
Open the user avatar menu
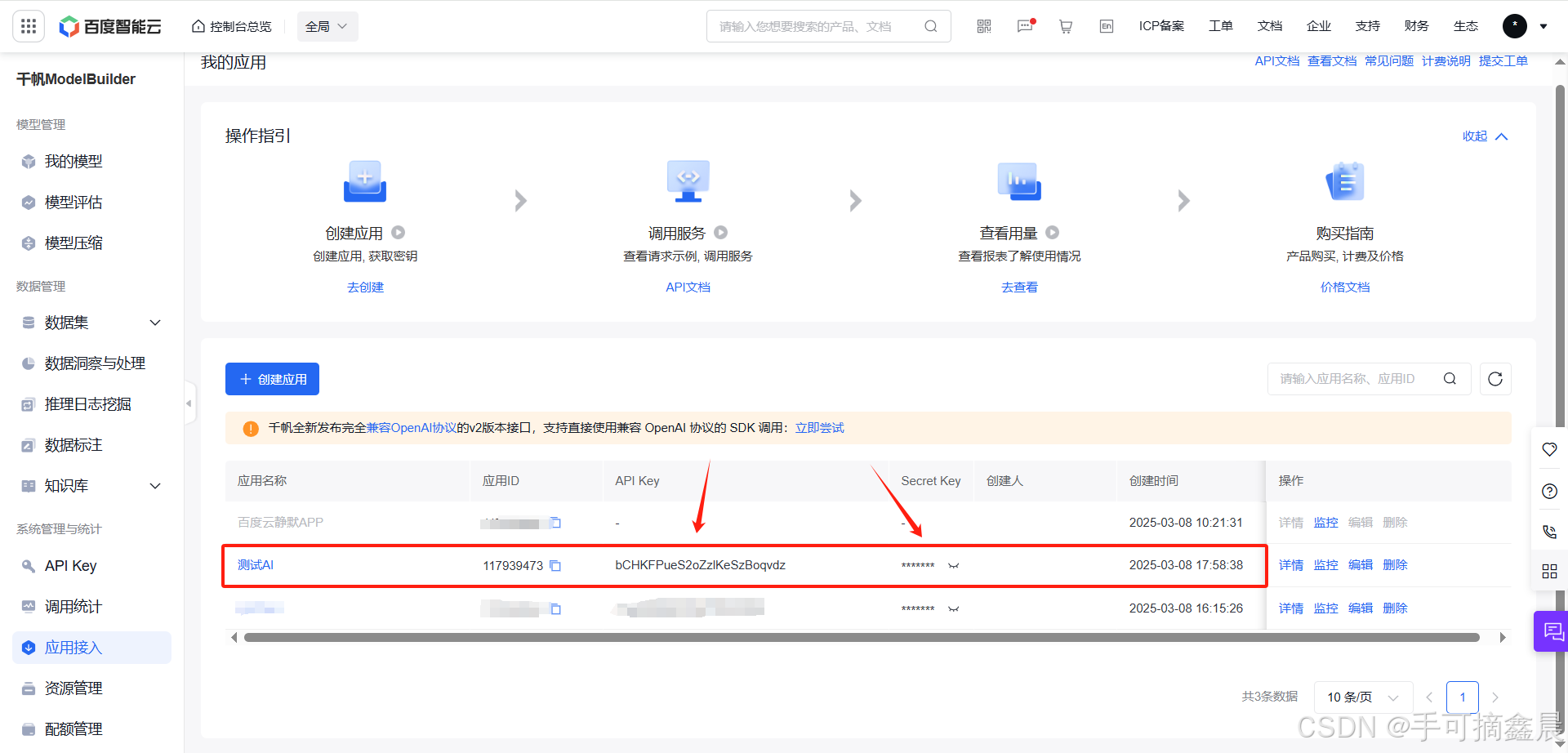click(x=1515, y=26)
